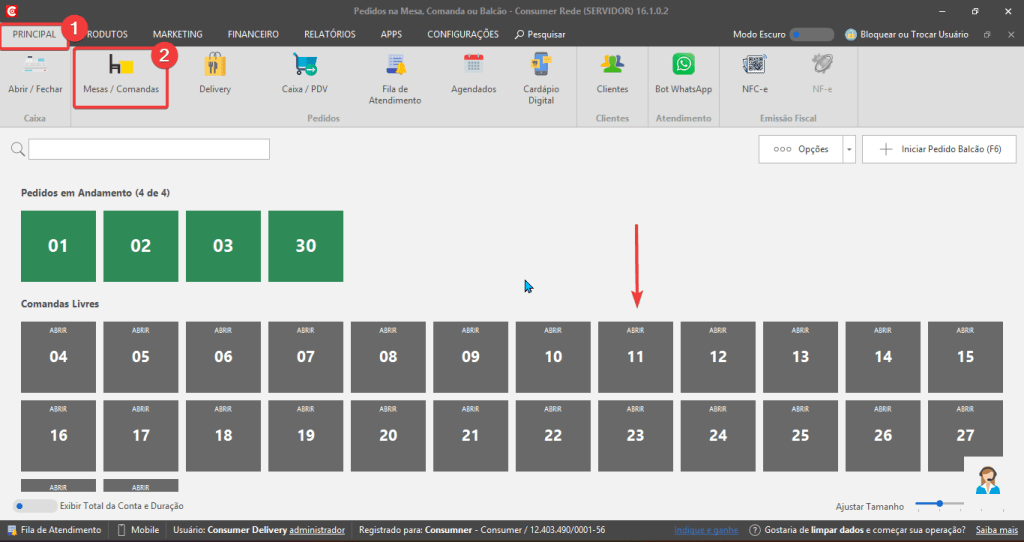This screenshot has height=542, width=1024.
Task: Switch to the CONFIGURAÇÕES tab
Action: [463, 35]
